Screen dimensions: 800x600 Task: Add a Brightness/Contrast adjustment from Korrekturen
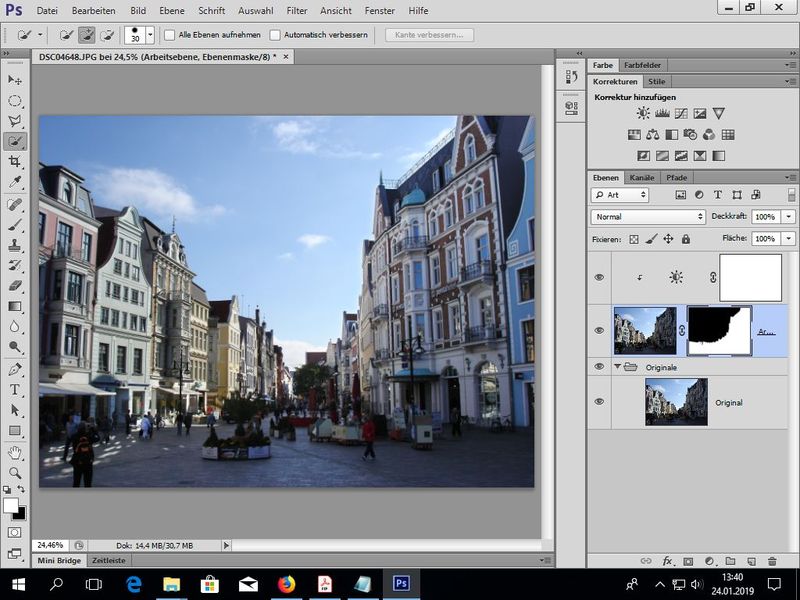point(643,114)
